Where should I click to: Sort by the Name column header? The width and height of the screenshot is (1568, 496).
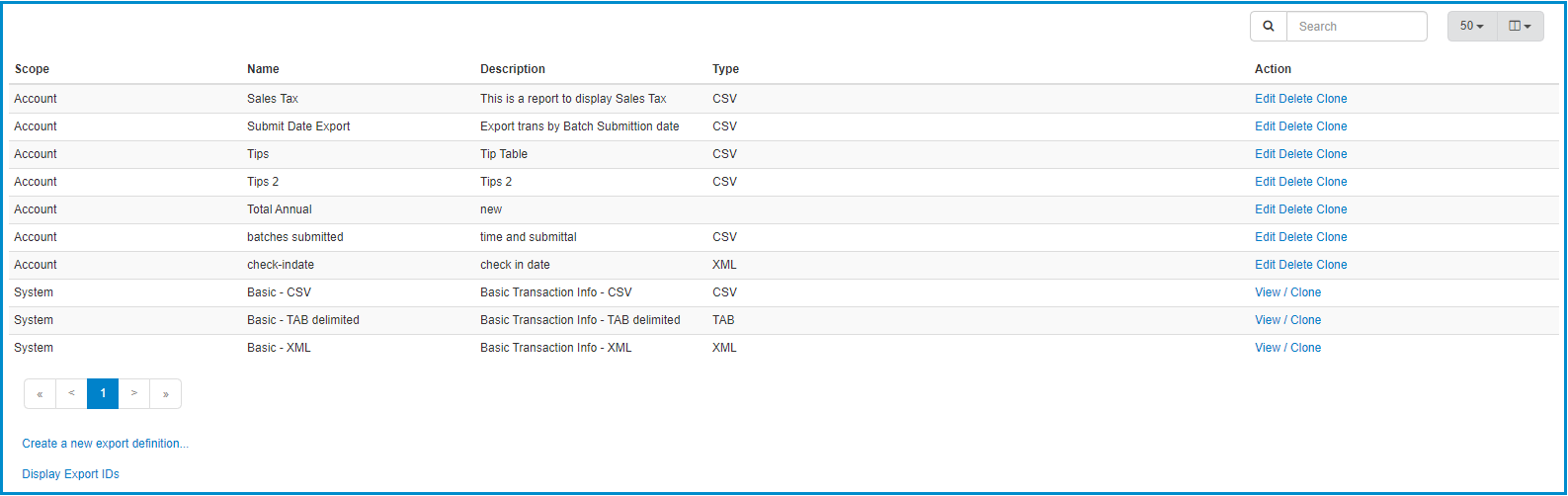pyautogui.click(x=263, y=69)
